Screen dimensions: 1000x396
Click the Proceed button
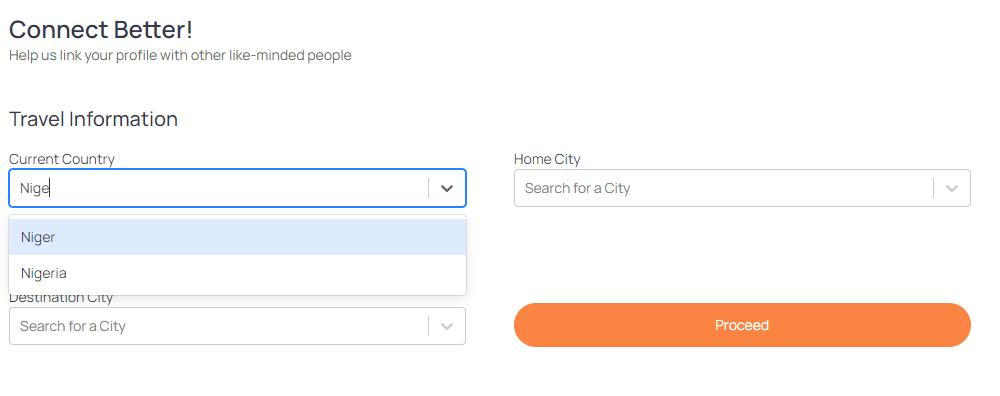(742, 325)
